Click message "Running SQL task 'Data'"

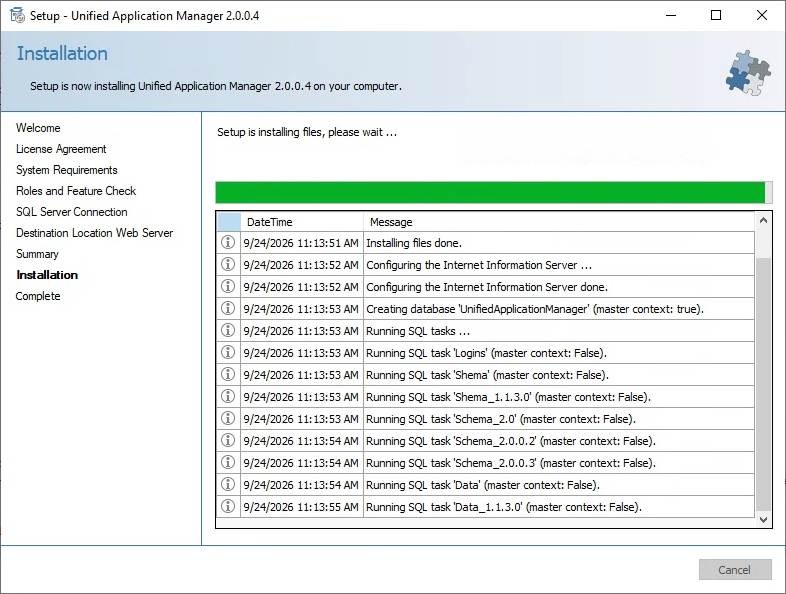click(483, 485)
